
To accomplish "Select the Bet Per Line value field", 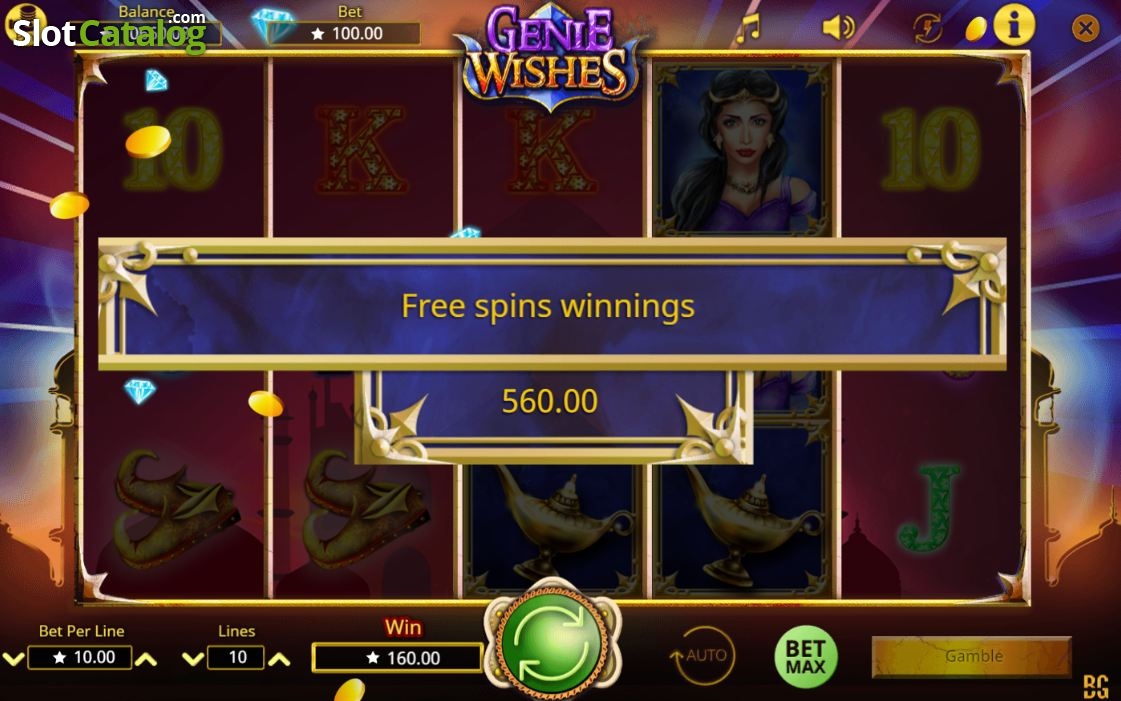I will (79, 657).
